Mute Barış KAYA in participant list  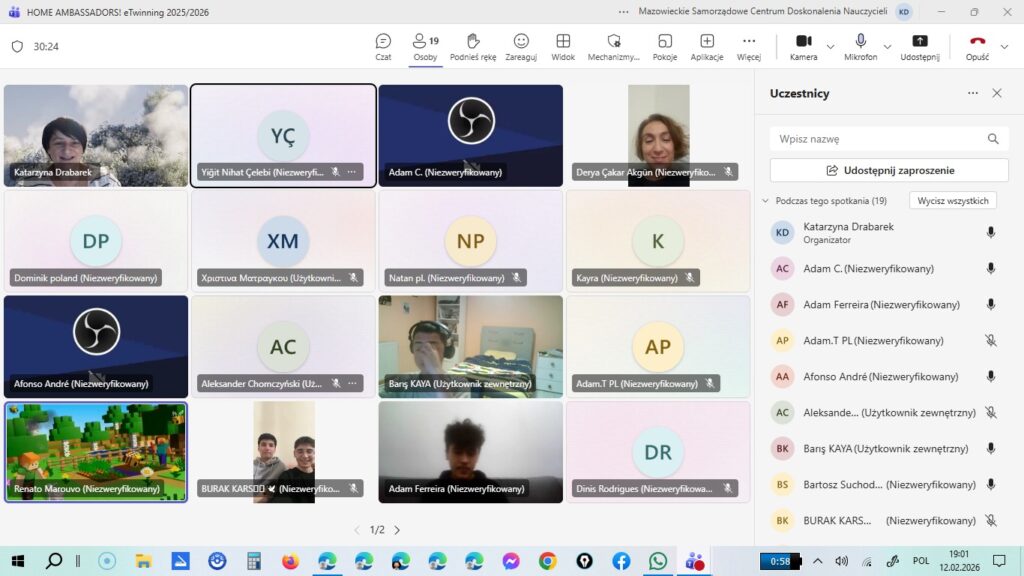(991, 449)
